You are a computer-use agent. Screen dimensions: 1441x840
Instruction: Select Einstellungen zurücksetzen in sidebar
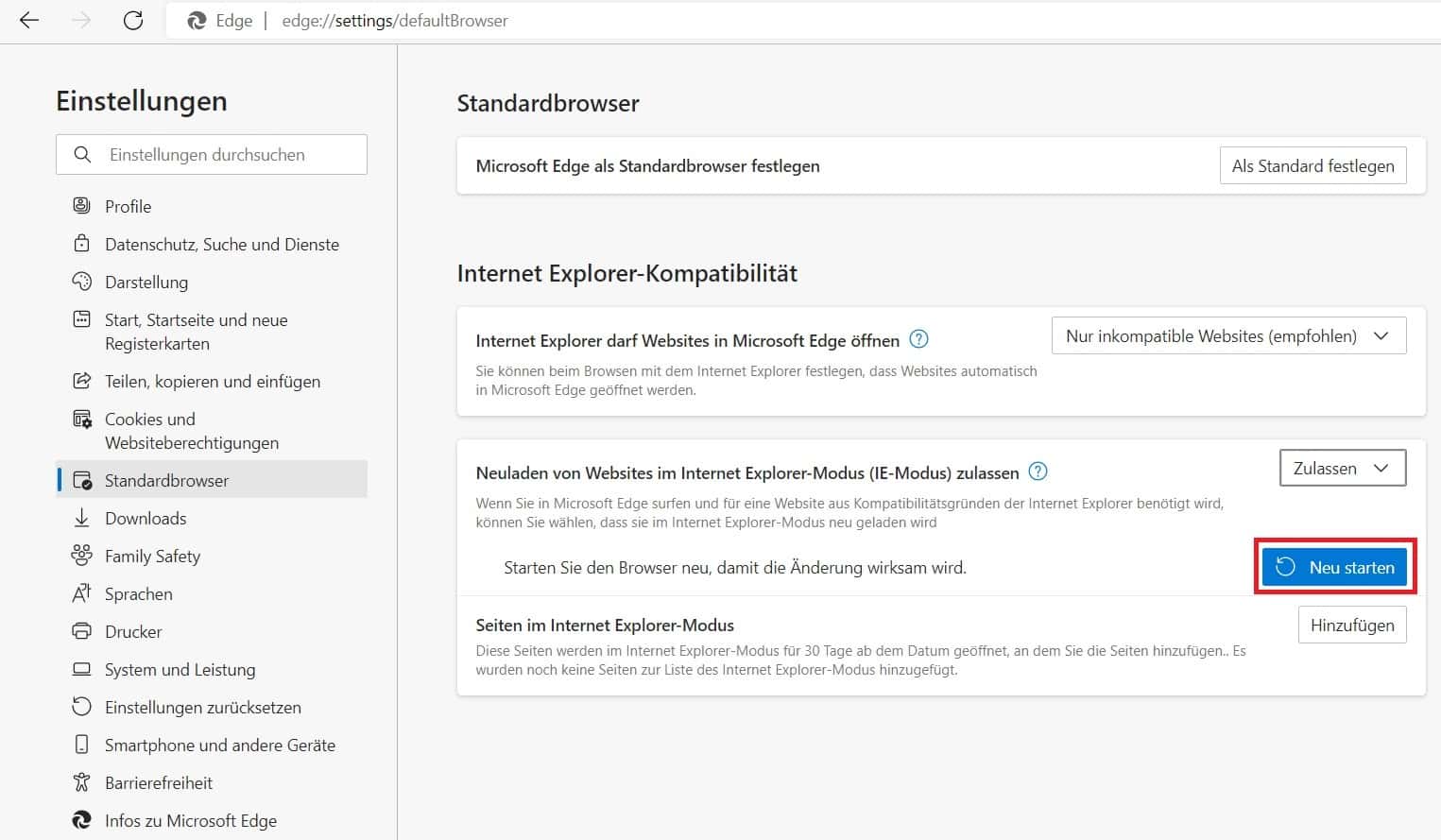202,707
